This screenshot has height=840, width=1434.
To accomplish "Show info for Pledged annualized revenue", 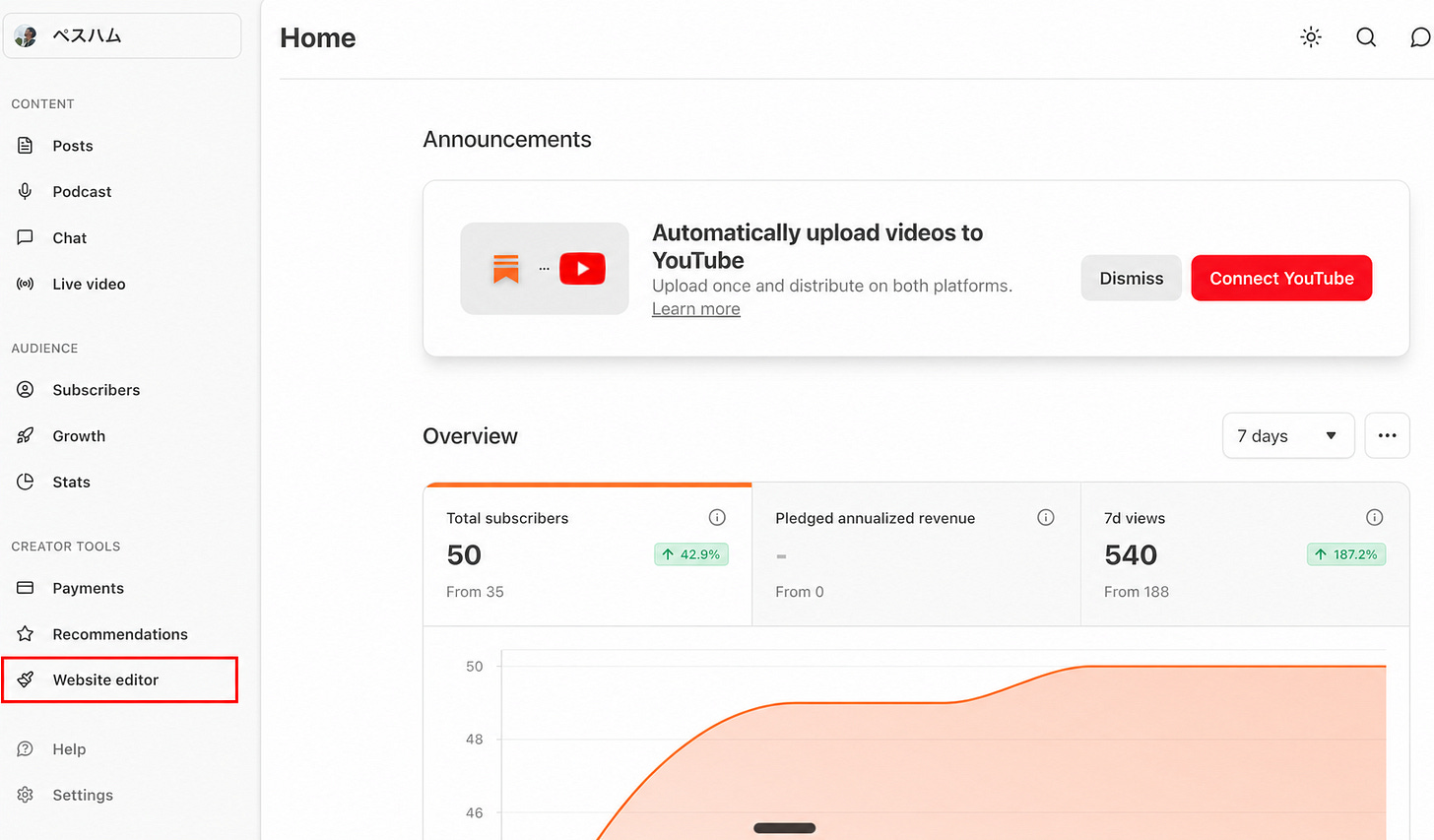I will [x=1046, y=518].
